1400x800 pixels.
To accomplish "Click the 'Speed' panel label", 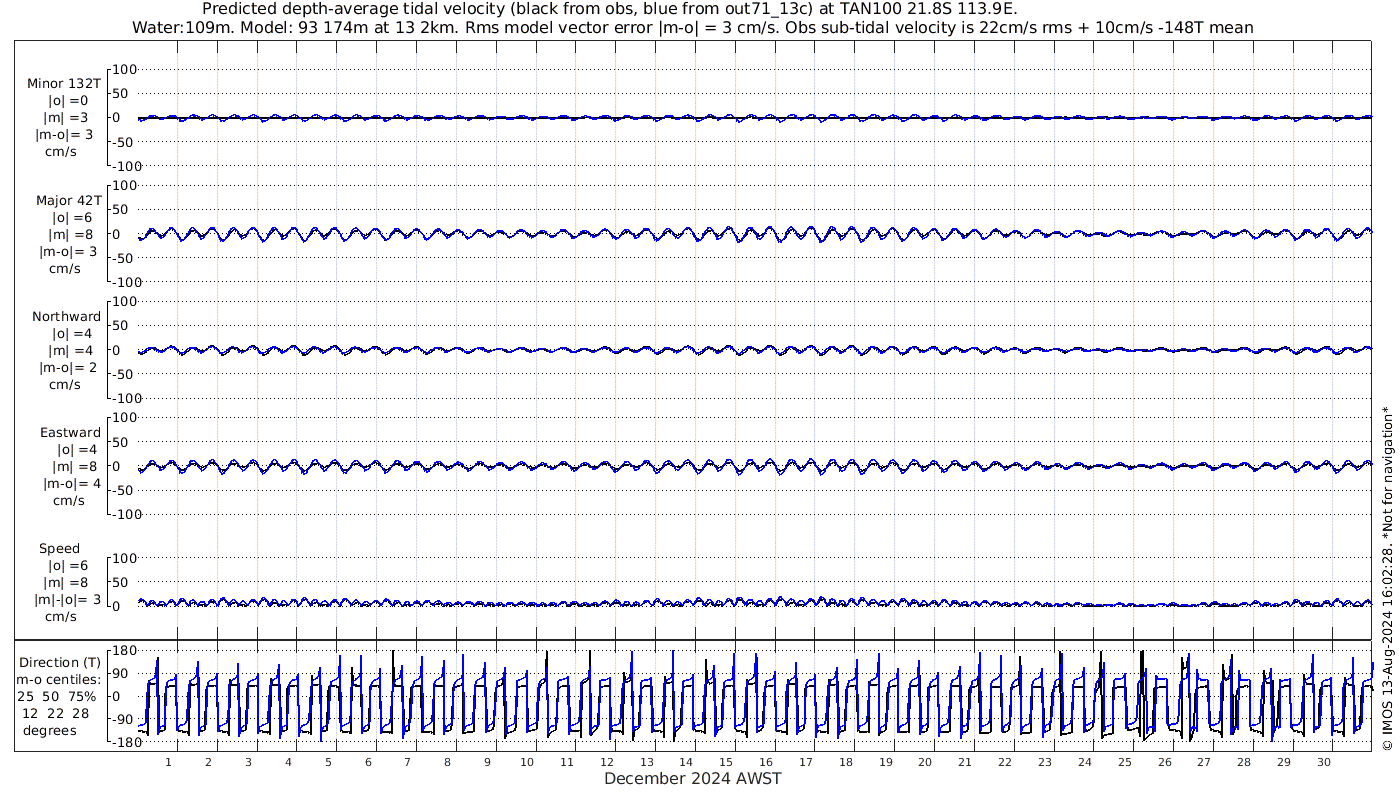I will pos(59,548).
